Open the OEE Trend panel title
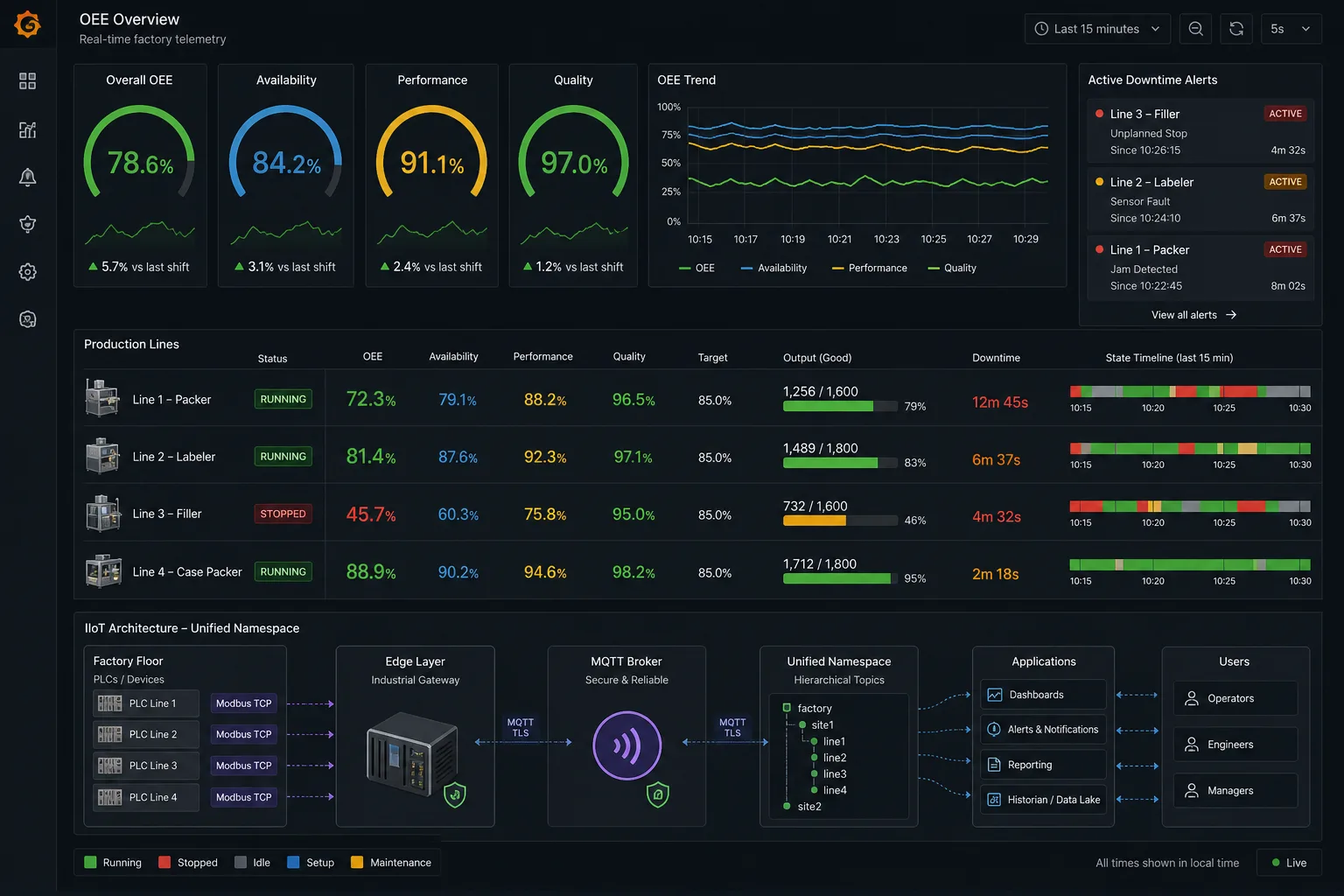1344x896 pixels. (686, 80)
